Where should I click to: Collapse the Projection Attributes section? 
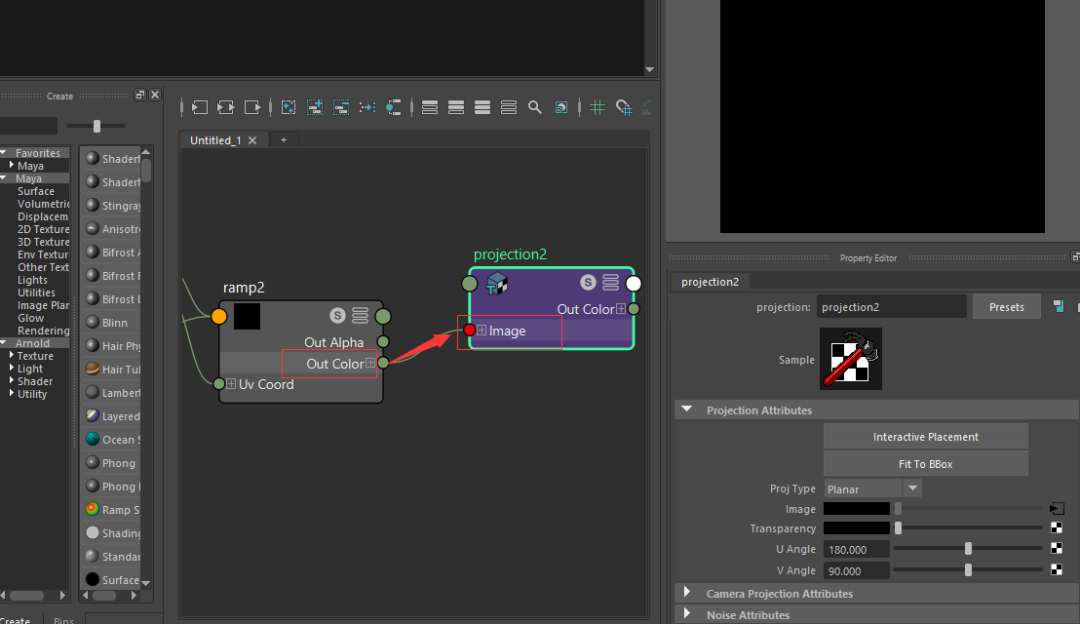click(687, 410)
